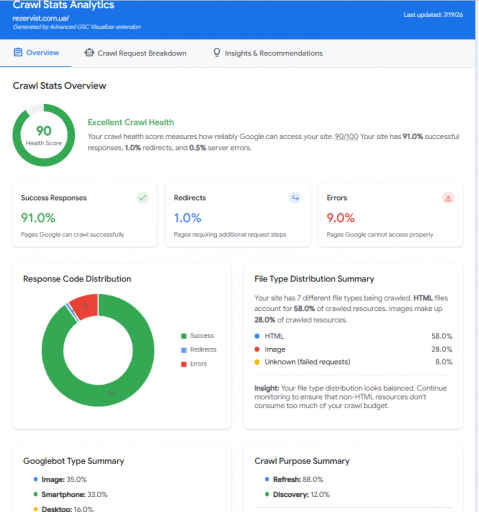Click the Image 28.0% file type row

(353, 349)
